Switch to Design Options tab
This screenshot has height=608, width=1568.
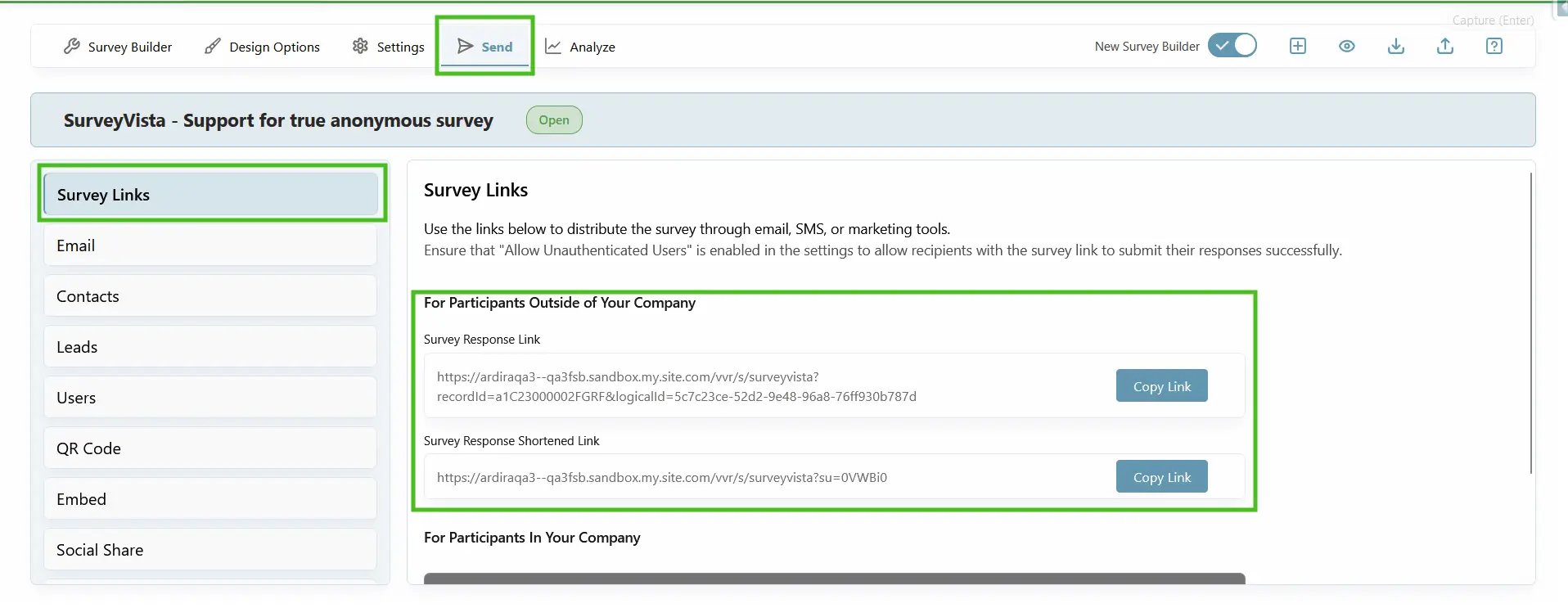[x=262, y=47]
